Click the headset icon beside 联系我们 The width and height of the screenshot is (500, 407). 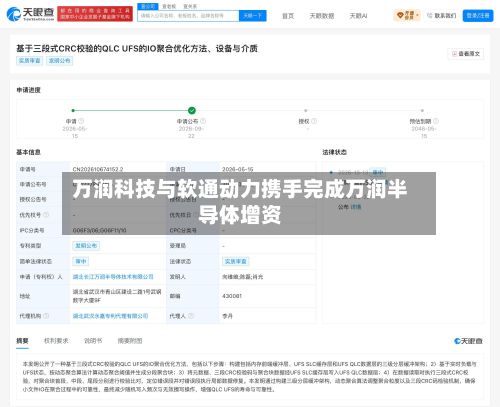pos(430,15)
